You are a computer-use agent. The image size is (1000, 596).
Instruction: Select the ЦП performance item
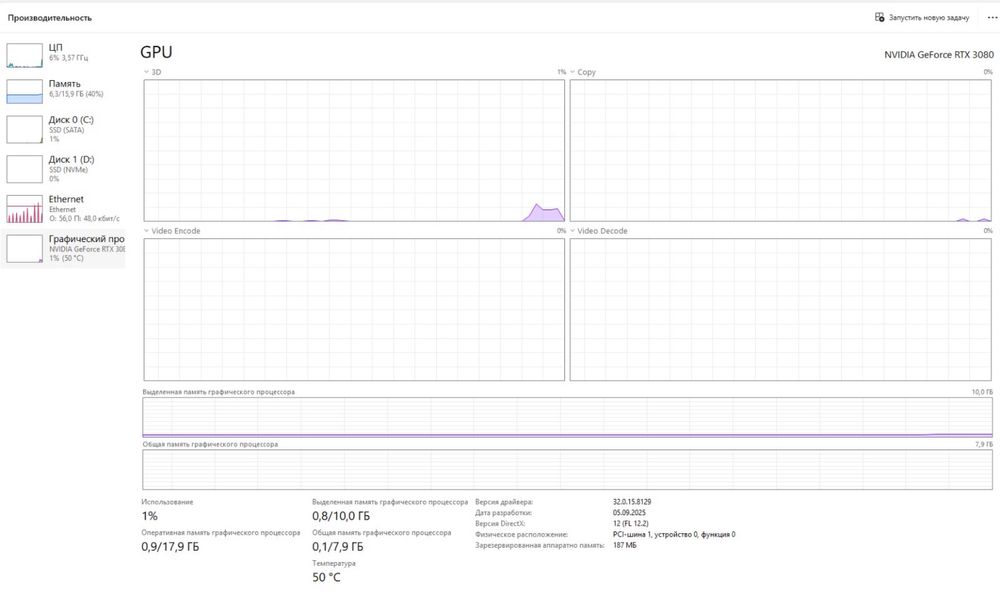(x=64, y=55)
